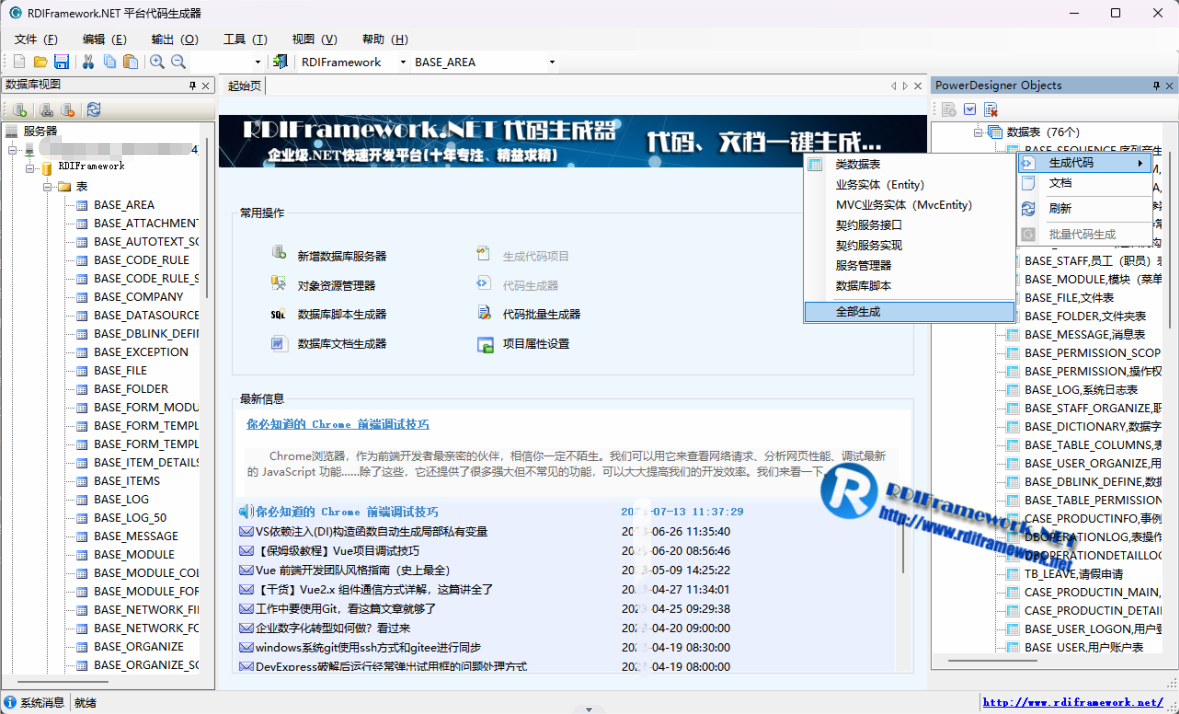Choose 全部生成 from the submenu
The height and width of the screenshot is (714, 1179).
858,312
